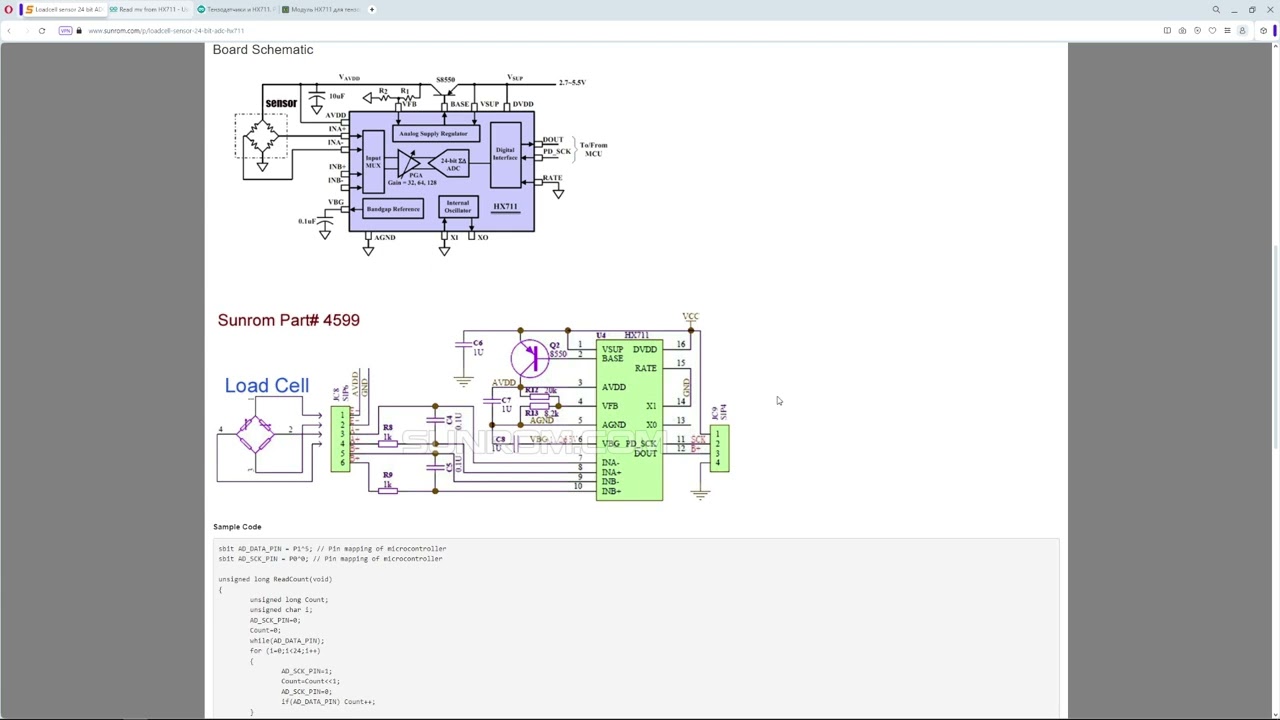
Task: Open the third tab about Тензодатчики и HX711
Action: [236, 10]
